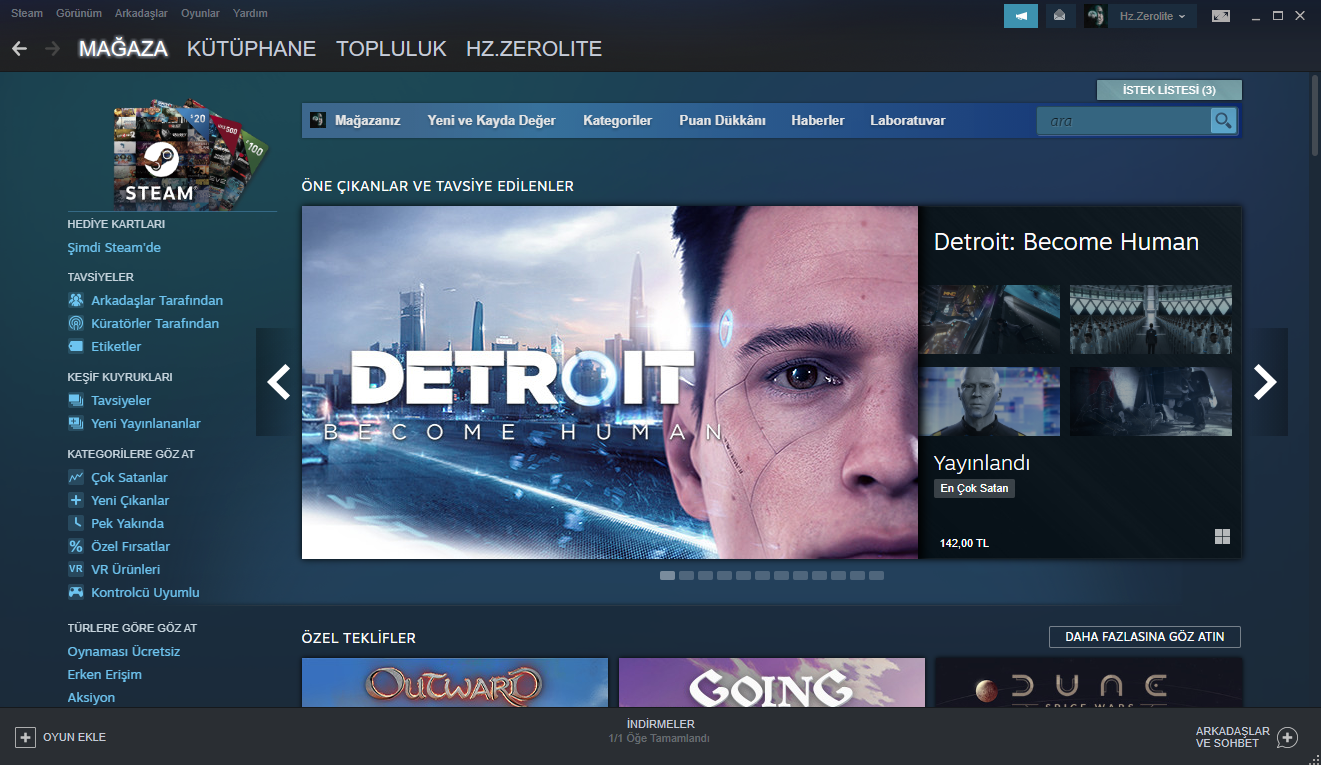Click the magnifier search icon
Image resolution: width=1321 pixels, height=765 pixels.
pos(1223,121)
